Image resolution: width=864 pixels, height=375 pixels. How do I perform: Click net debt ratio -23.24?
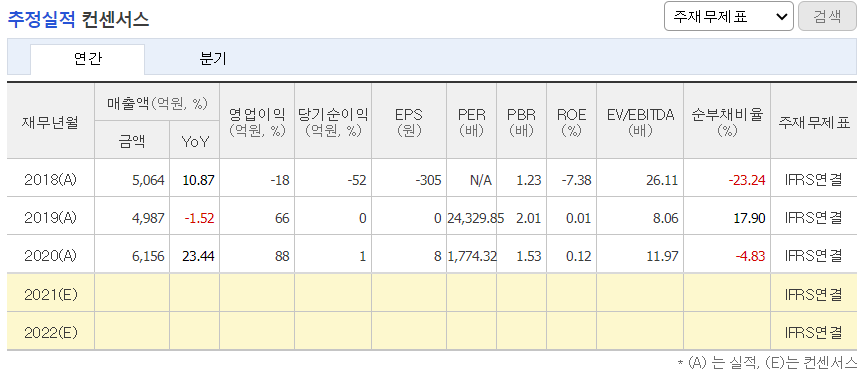click(x=747, y=180)
